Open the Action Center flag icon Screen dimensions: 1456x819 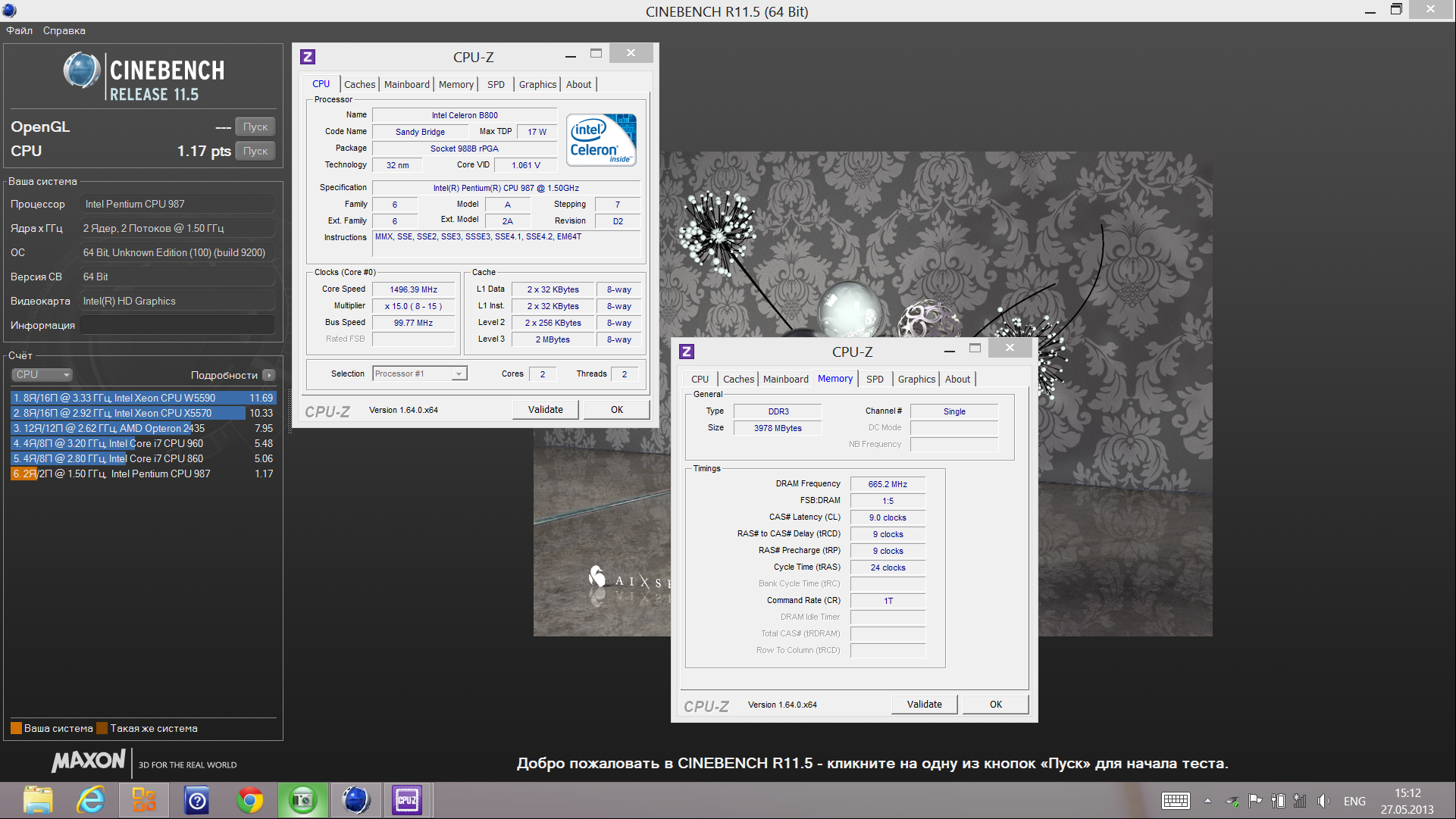[1255, 801]
